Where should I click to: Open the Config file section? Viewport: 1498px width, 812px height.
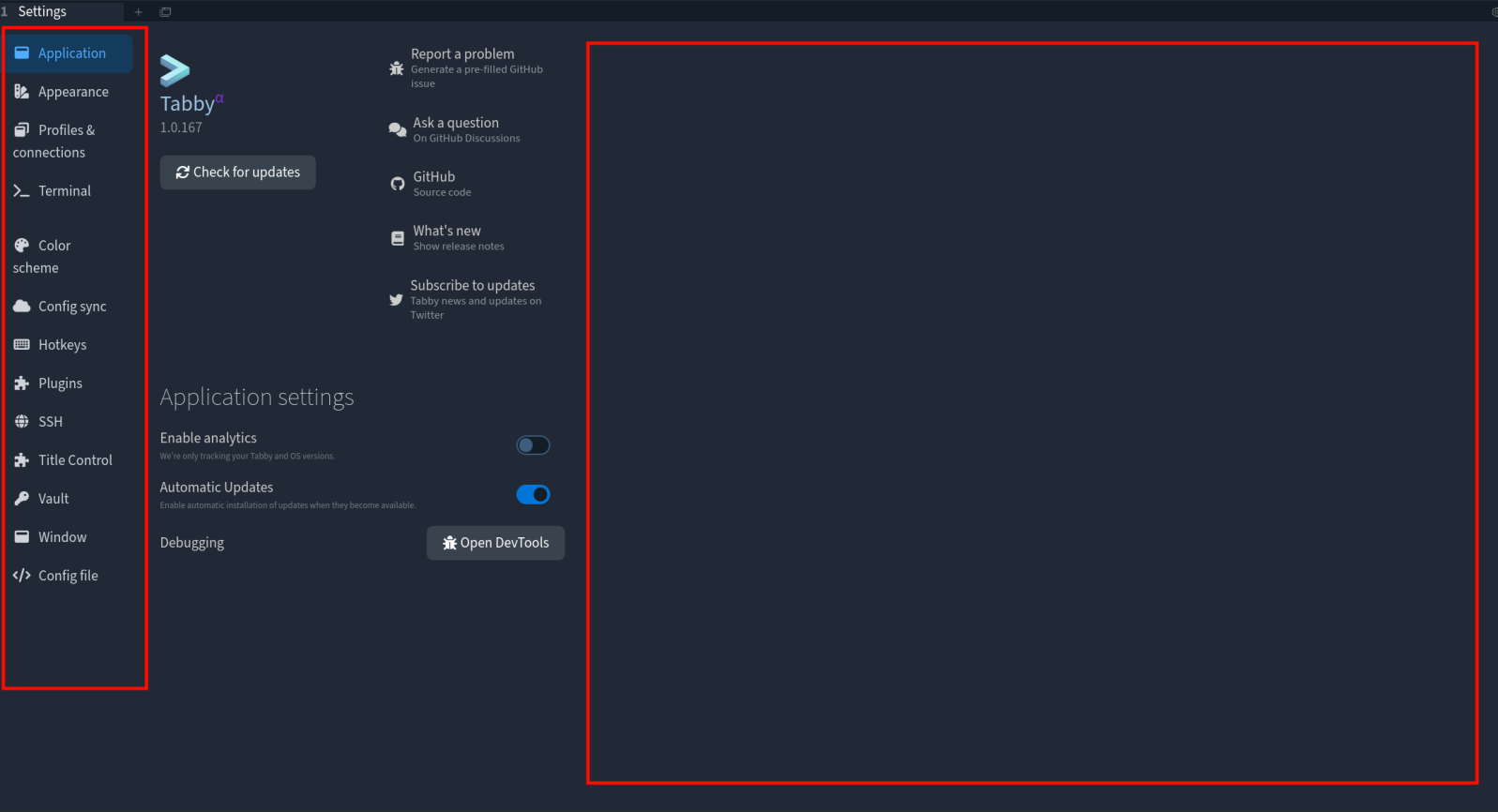[x=69, y=576]
